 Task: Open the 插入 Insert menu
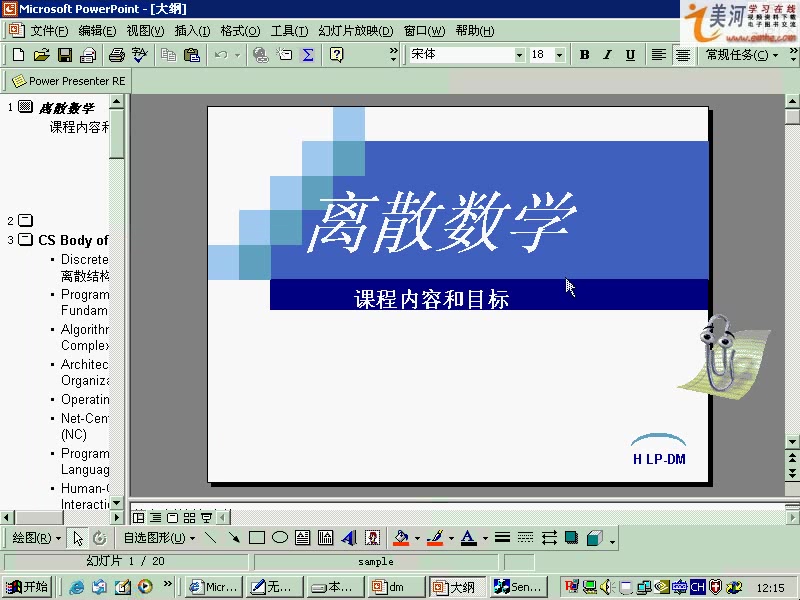coord(192,31)
